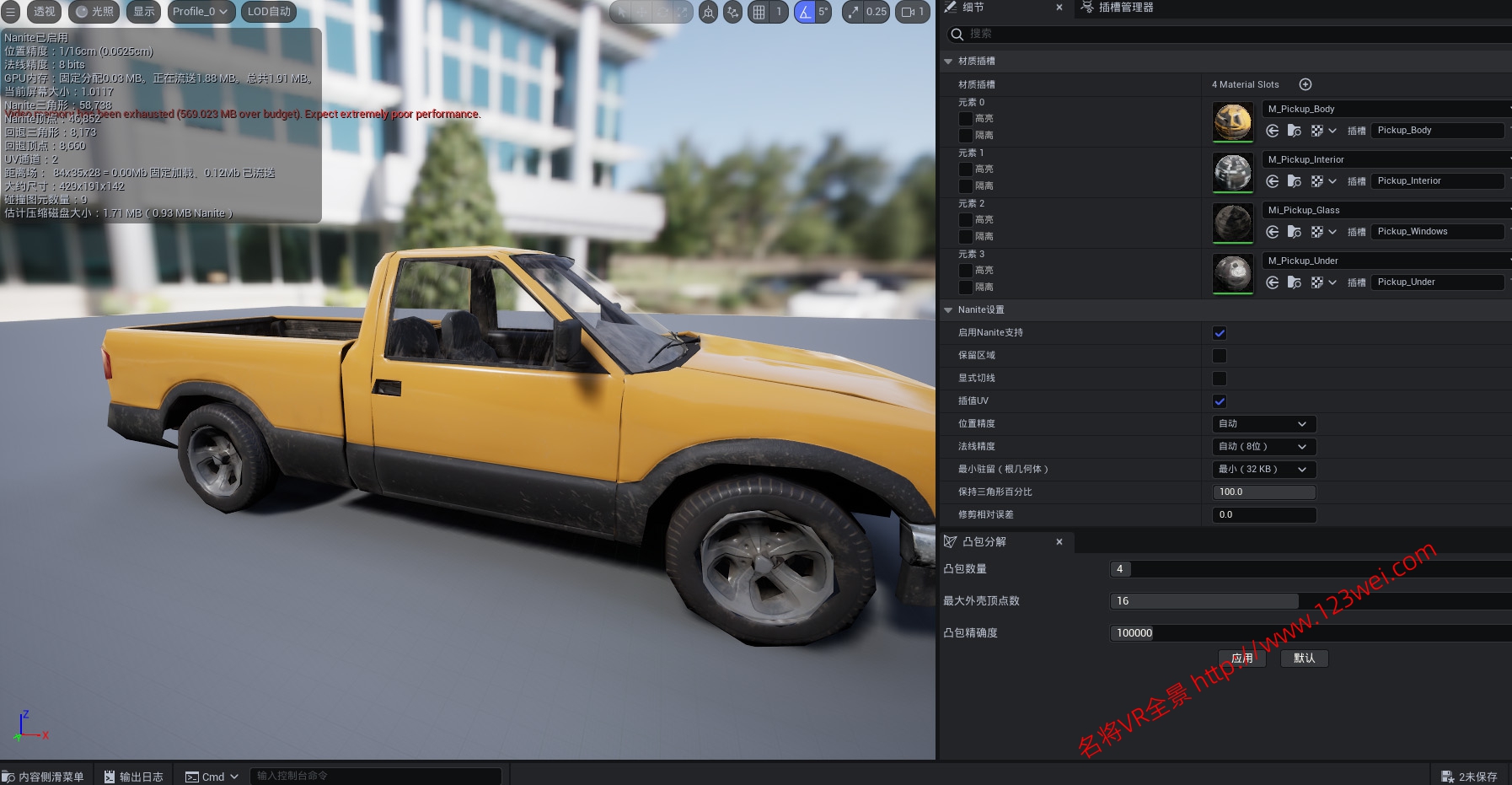Click the 应用 button in convex decomposition

coord(1241,659)
